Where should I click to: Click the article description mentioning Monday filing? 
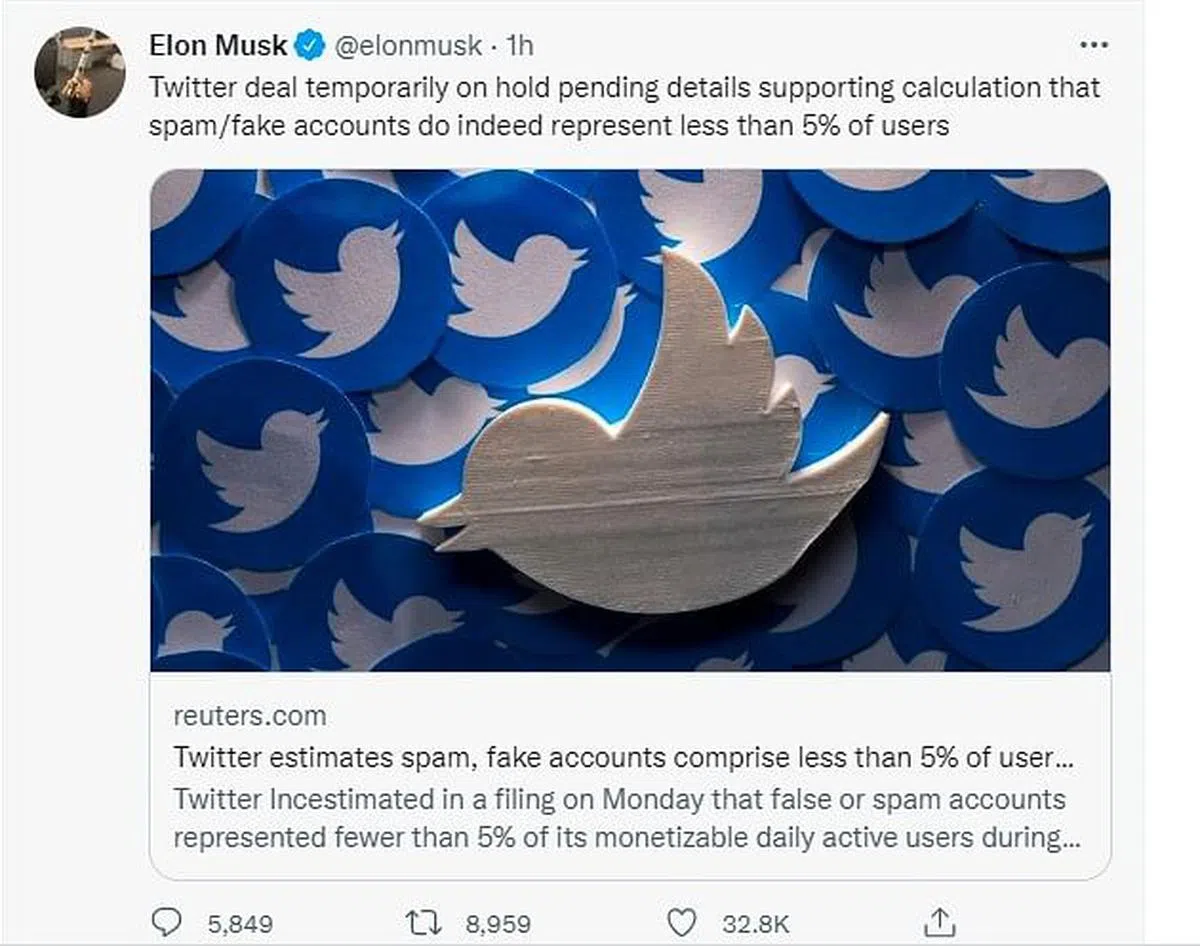click(x=619, y=800)
